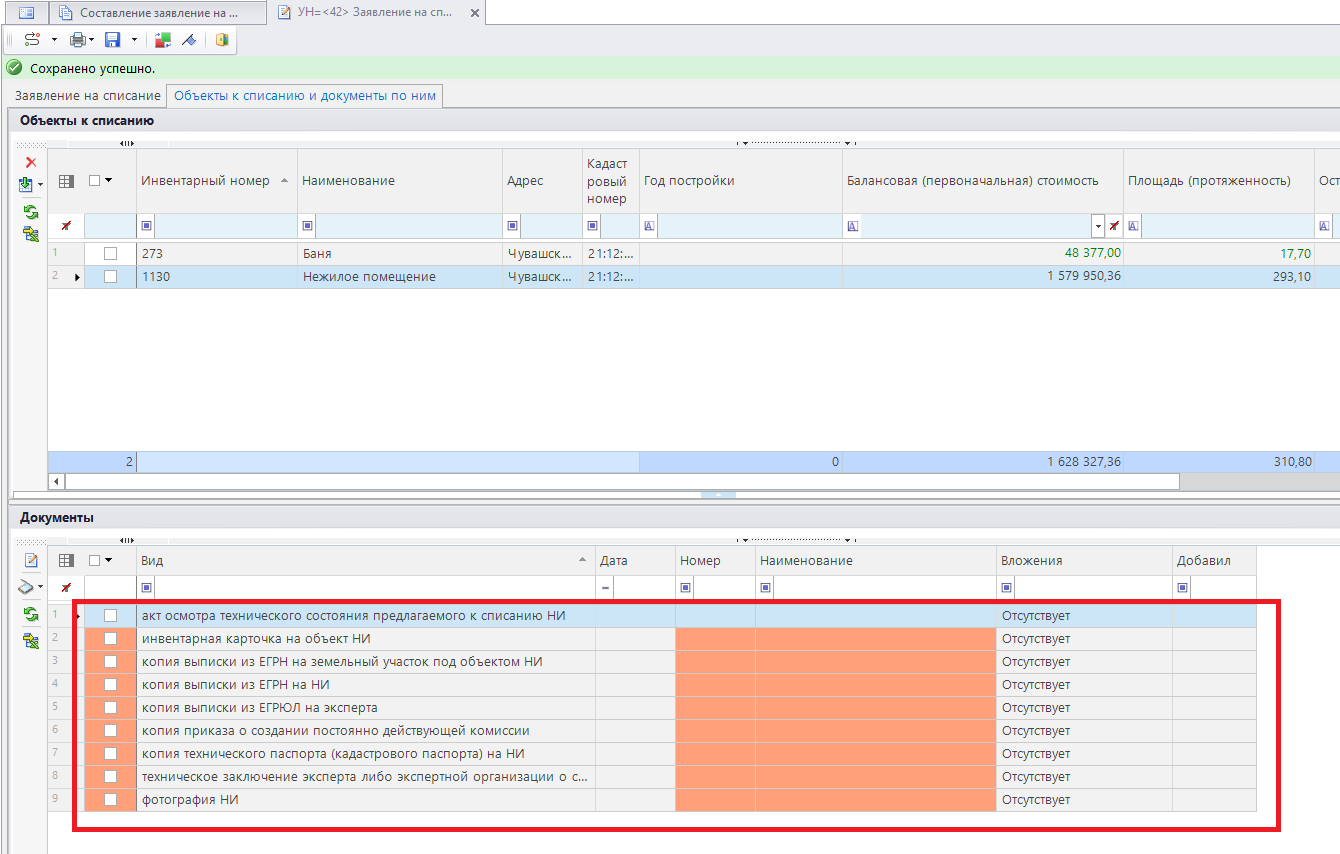Screen dimensions: 1340x854
Task: Check the фотография НИ row
Action: [110, 800]
